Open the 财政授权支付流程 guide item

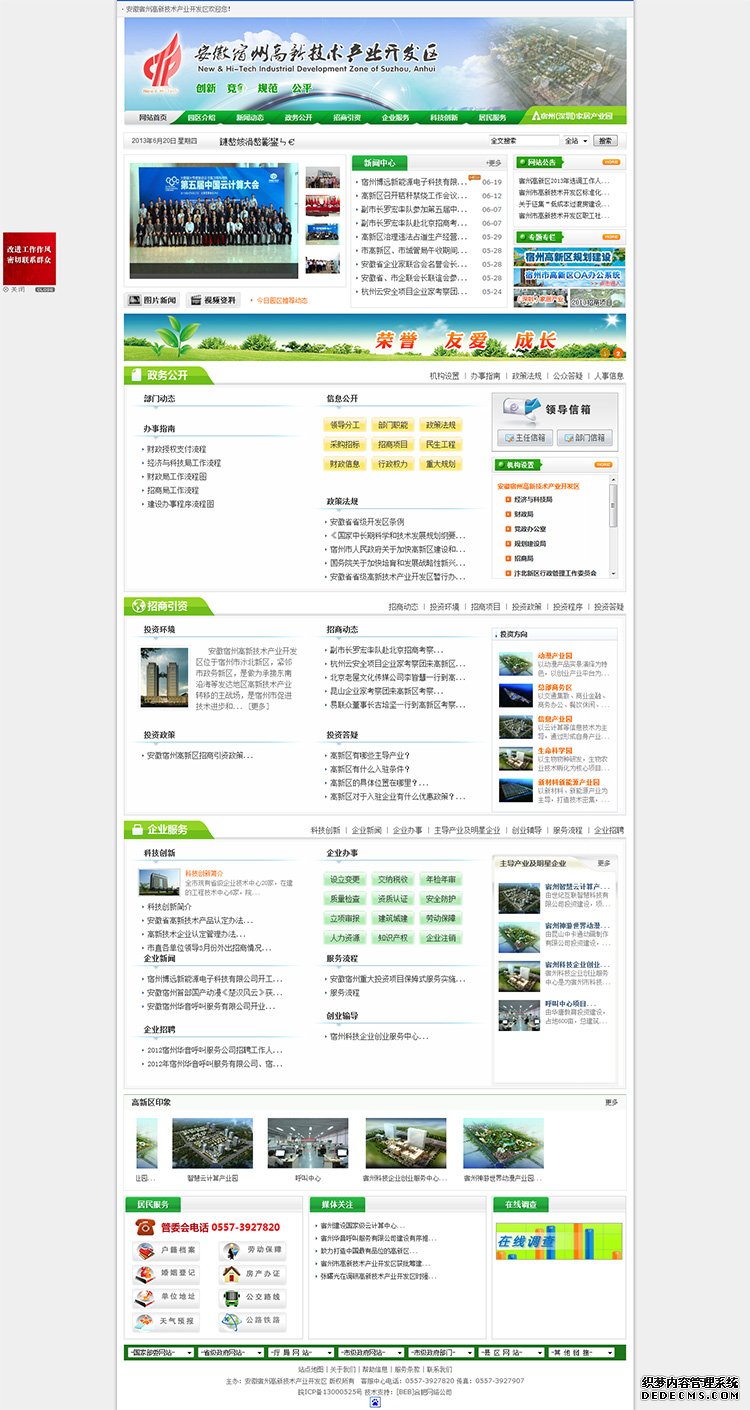pos(177,449)
